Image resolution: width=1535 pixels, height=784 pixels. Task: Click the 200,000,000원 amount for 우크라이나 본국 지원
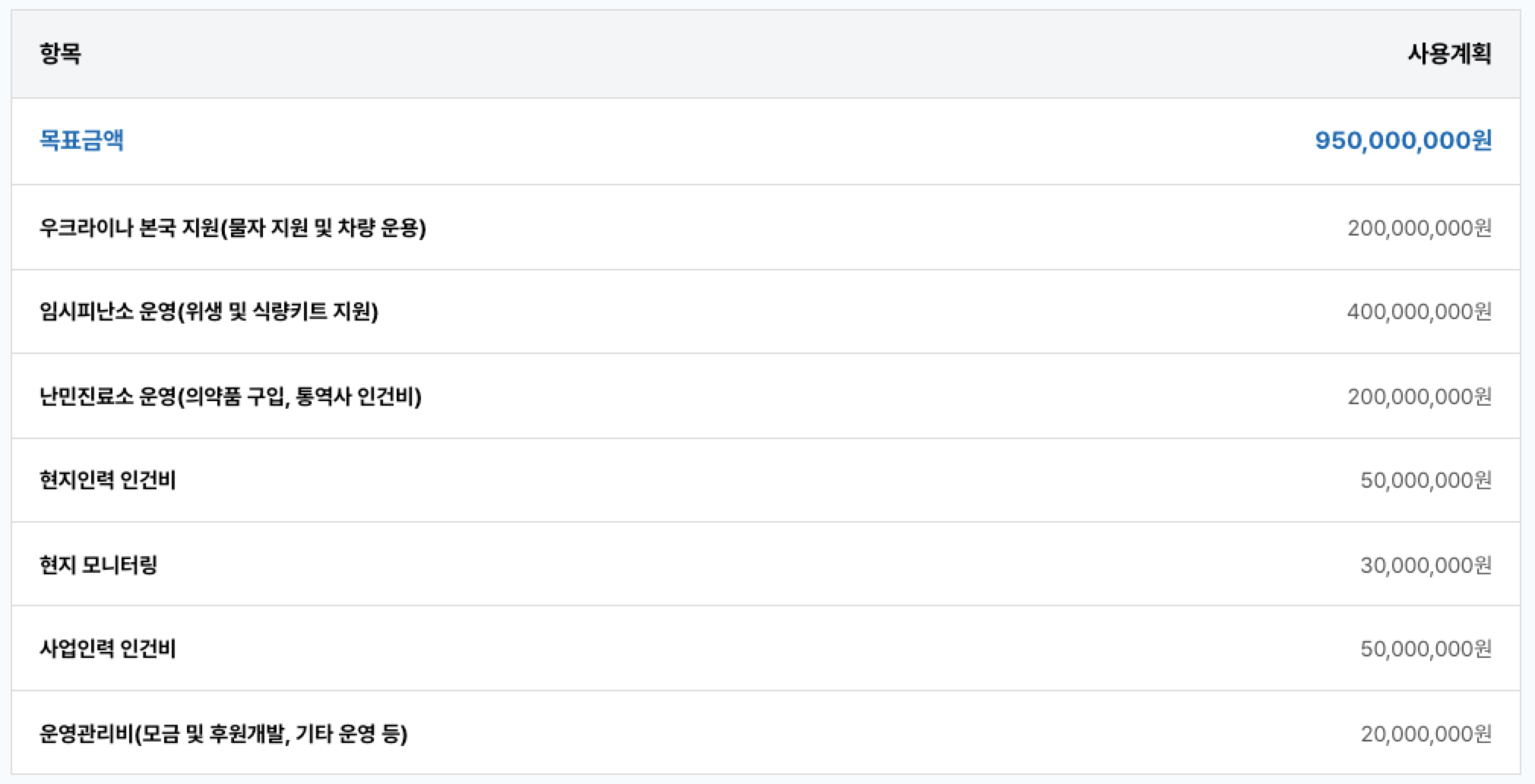1419,228
